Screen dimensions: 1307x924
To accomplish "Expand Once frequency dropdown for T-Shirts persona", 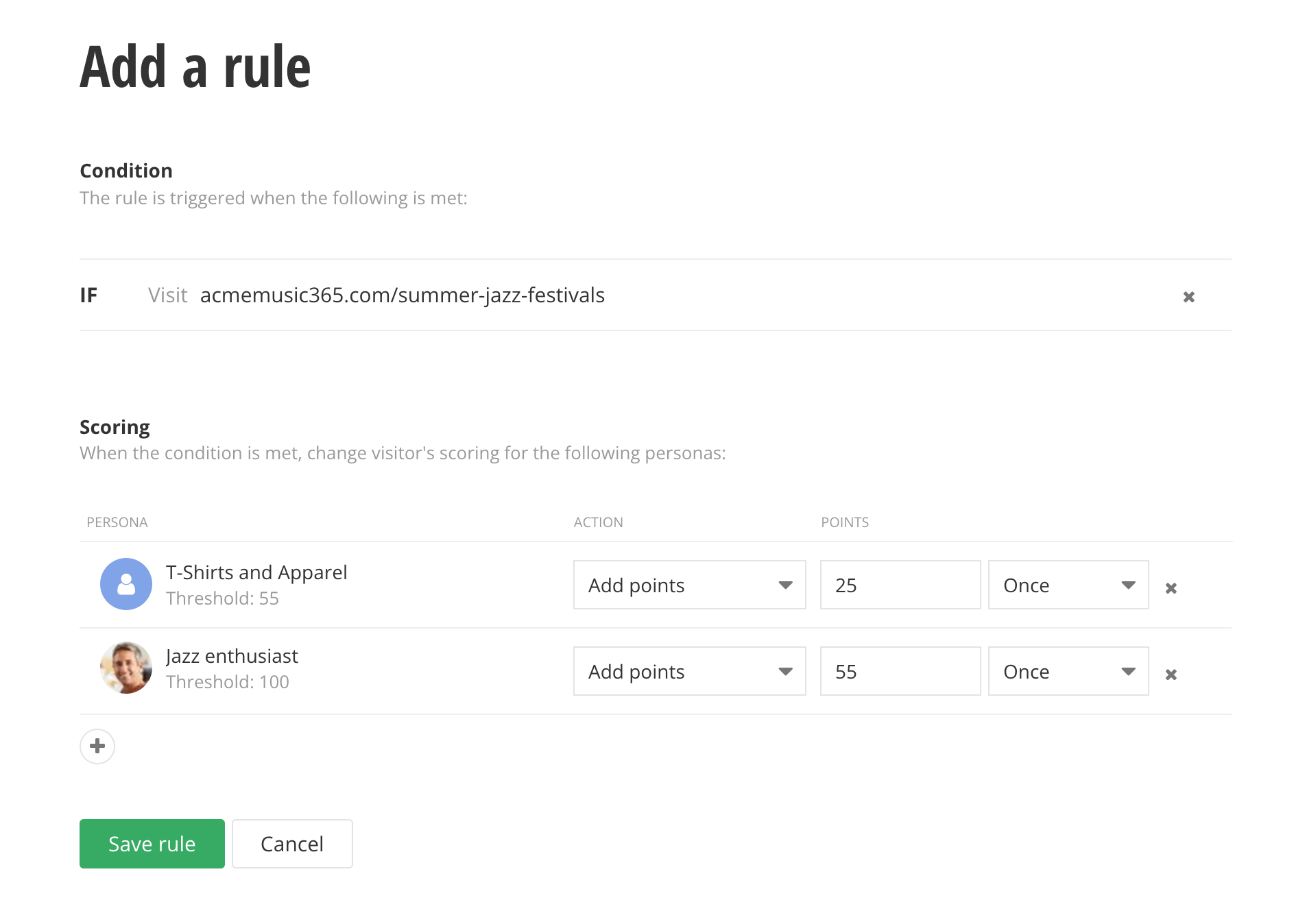I will click(x=1068, y=585).
